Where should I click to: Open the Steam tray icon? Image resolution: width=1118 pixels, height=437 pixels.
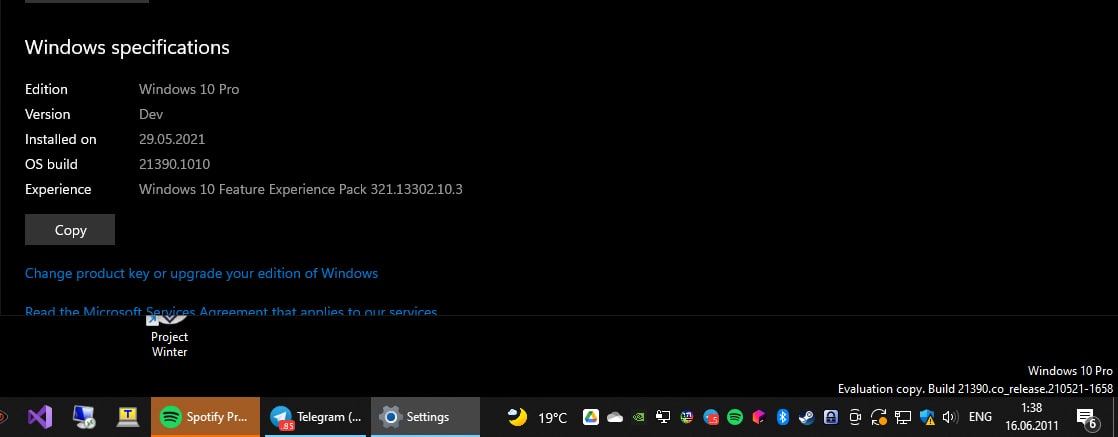click(x=806, y=417)
